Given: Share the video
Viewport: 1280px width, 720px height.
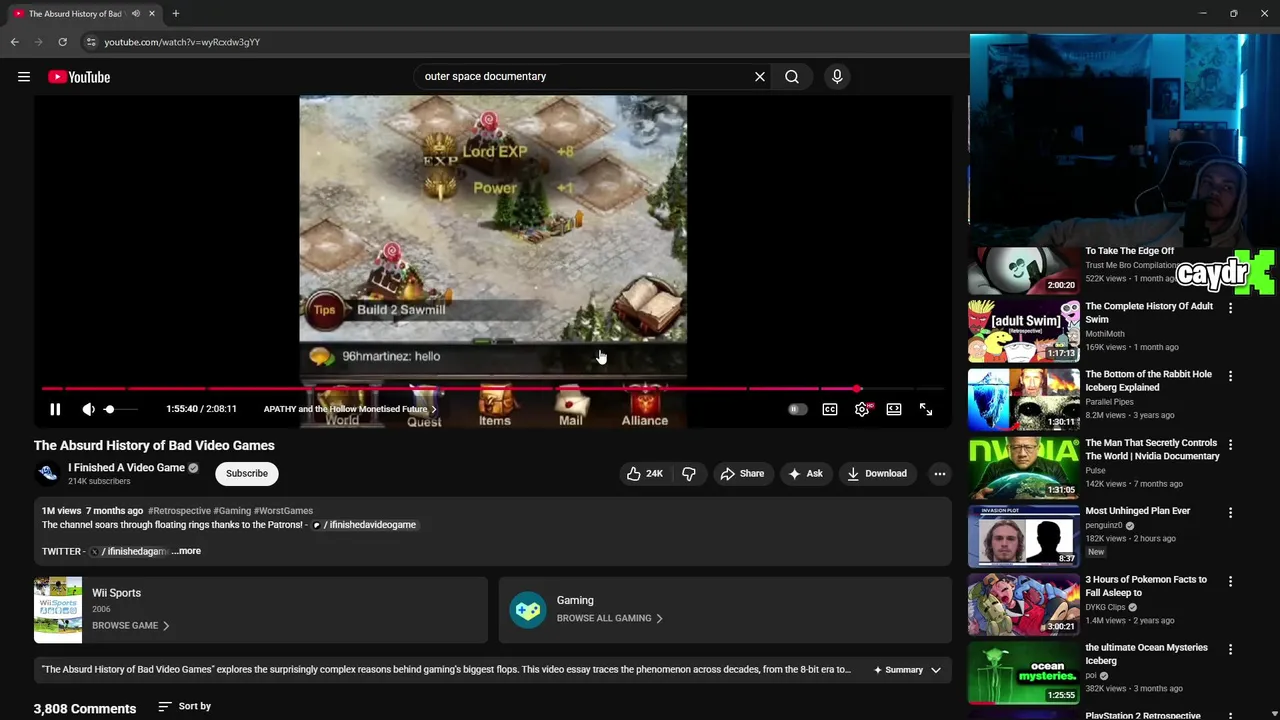Looking at the screenshot, I should (x=742, y=474).
